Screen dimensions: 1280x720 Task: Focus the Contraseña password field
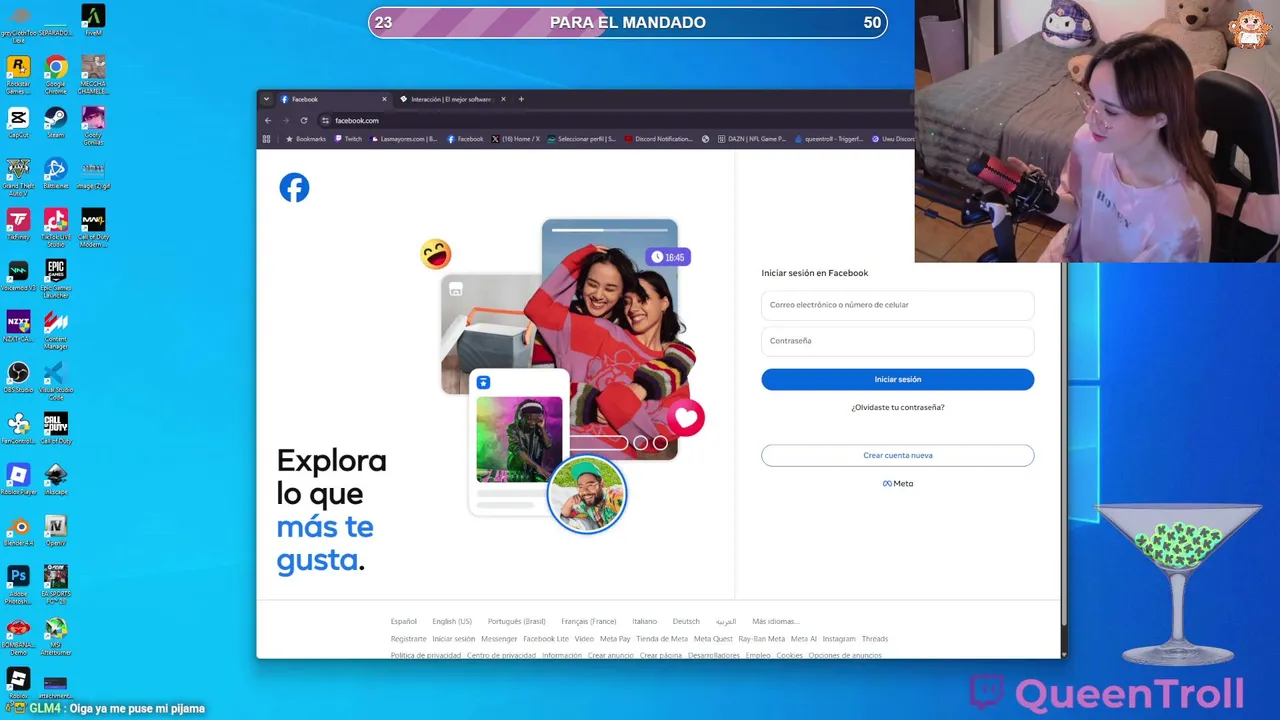(898, 341)
